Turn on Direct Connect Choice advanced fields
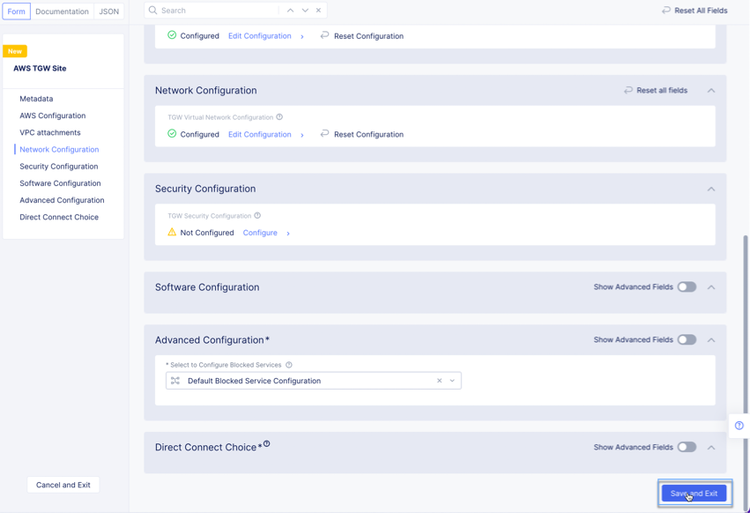The width and height of the screenshot is (750, 513). (686, 447)
